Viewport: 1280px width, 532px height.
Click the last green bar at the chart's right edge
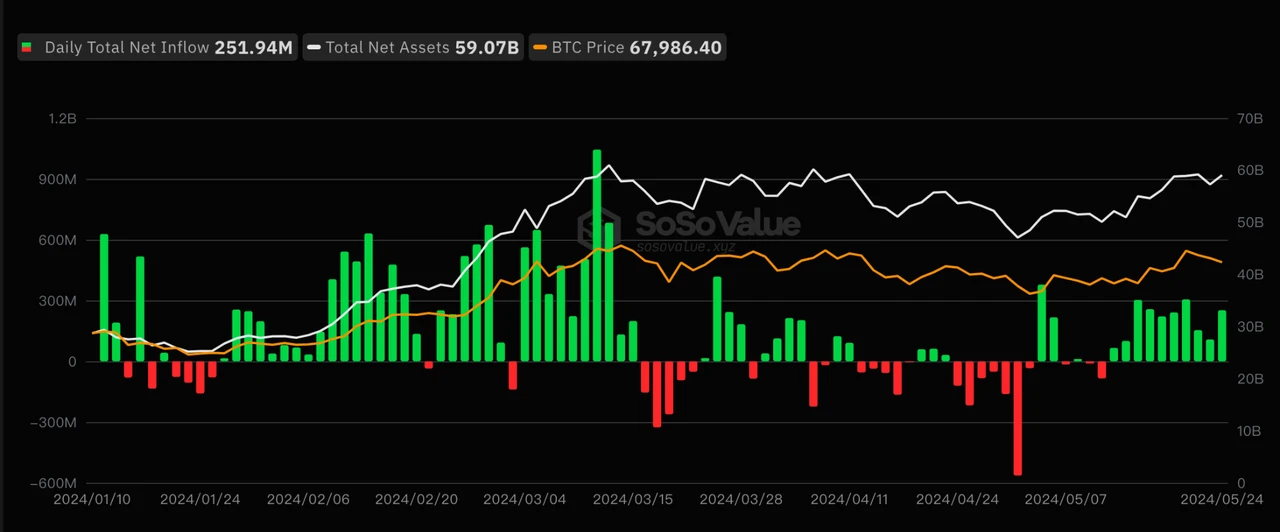click(1221, 336)
